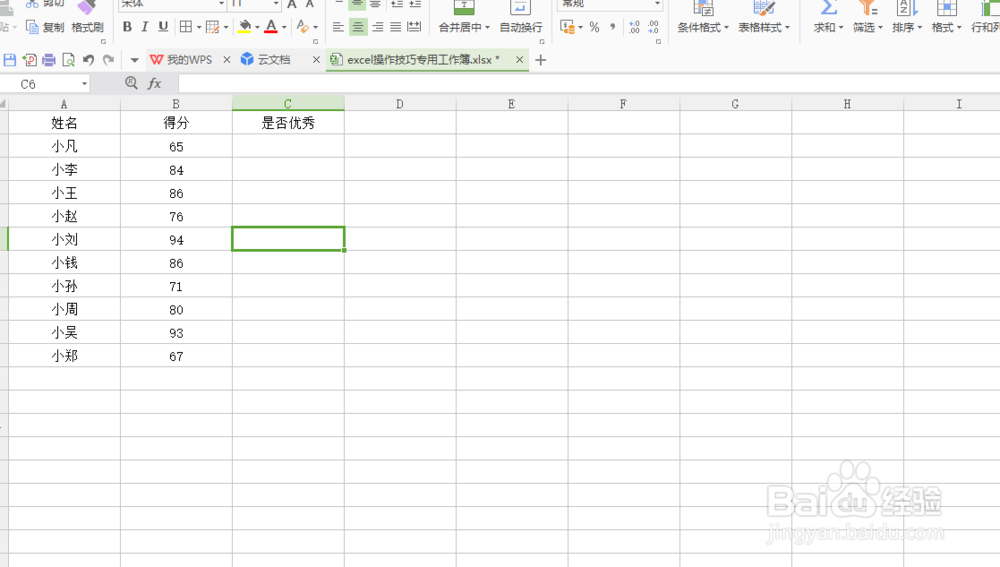The width and height of the screenshot is (1000, 567).
Task: Click the Name Box showing C6
Action: [45, 84]
